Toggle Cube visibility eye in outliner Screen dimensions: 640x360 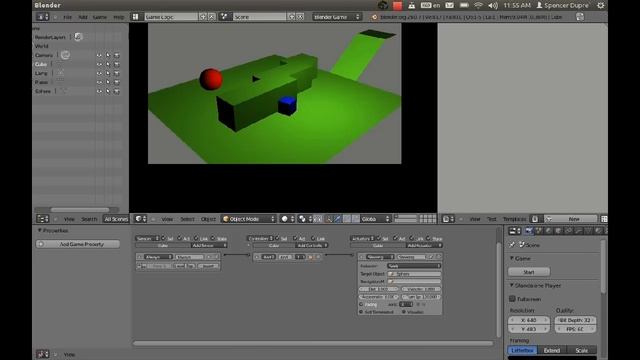point(99,64)
